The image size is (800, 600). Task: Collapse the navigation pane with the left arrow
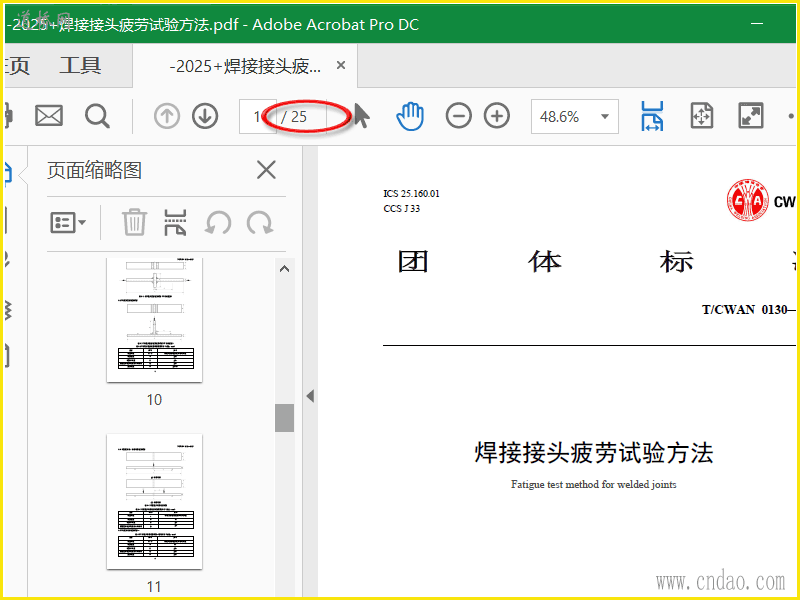coord(310,396)
